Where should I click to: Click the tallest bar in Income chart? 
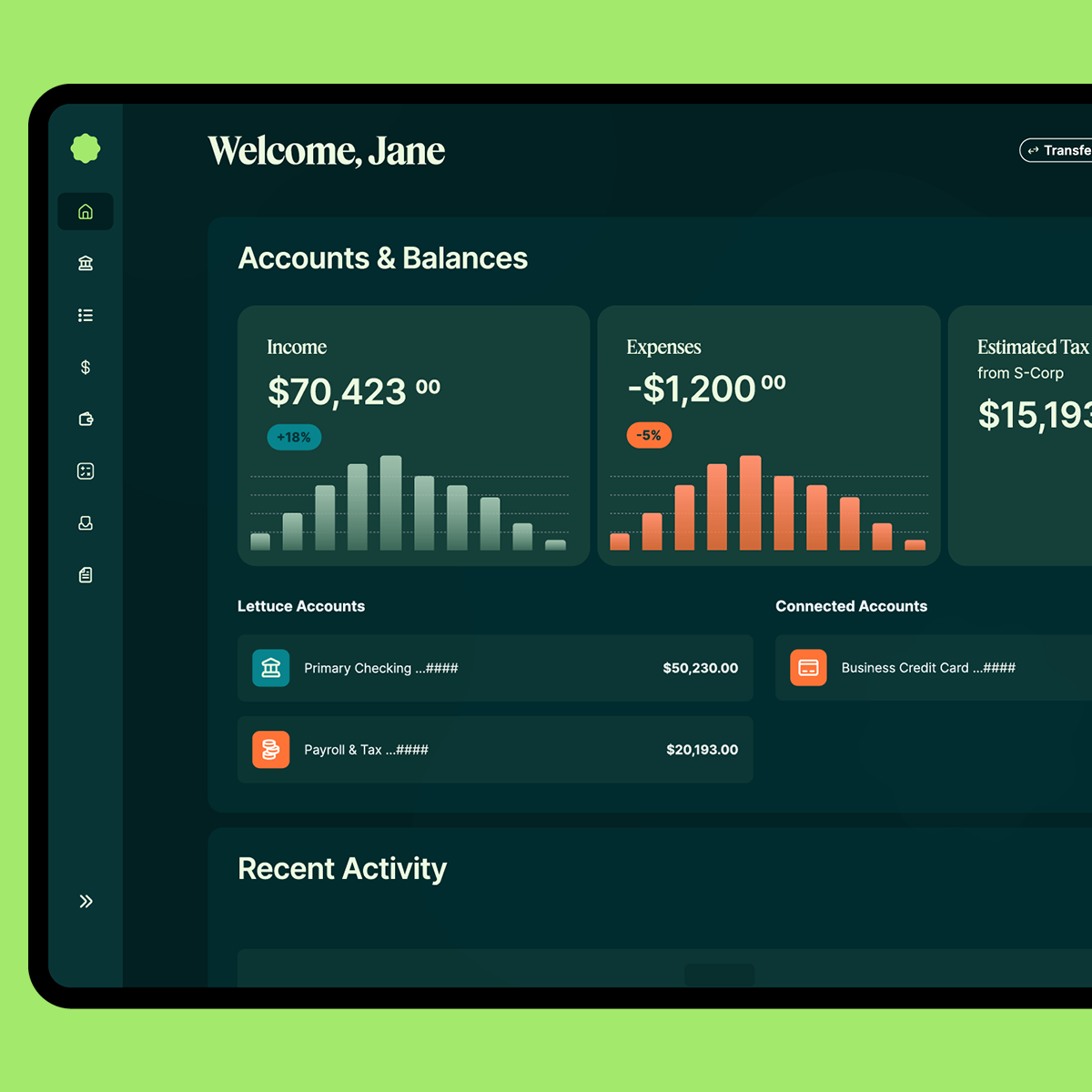tap(391, 502)
